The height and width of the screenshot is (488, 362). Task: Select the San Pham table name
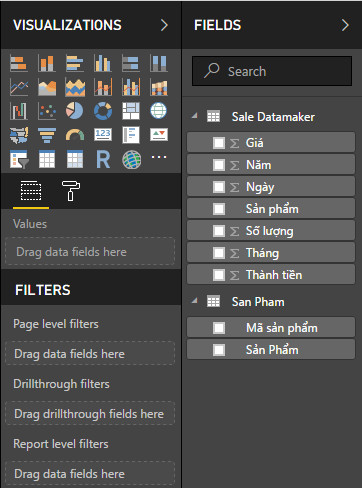tap(258, 302)
